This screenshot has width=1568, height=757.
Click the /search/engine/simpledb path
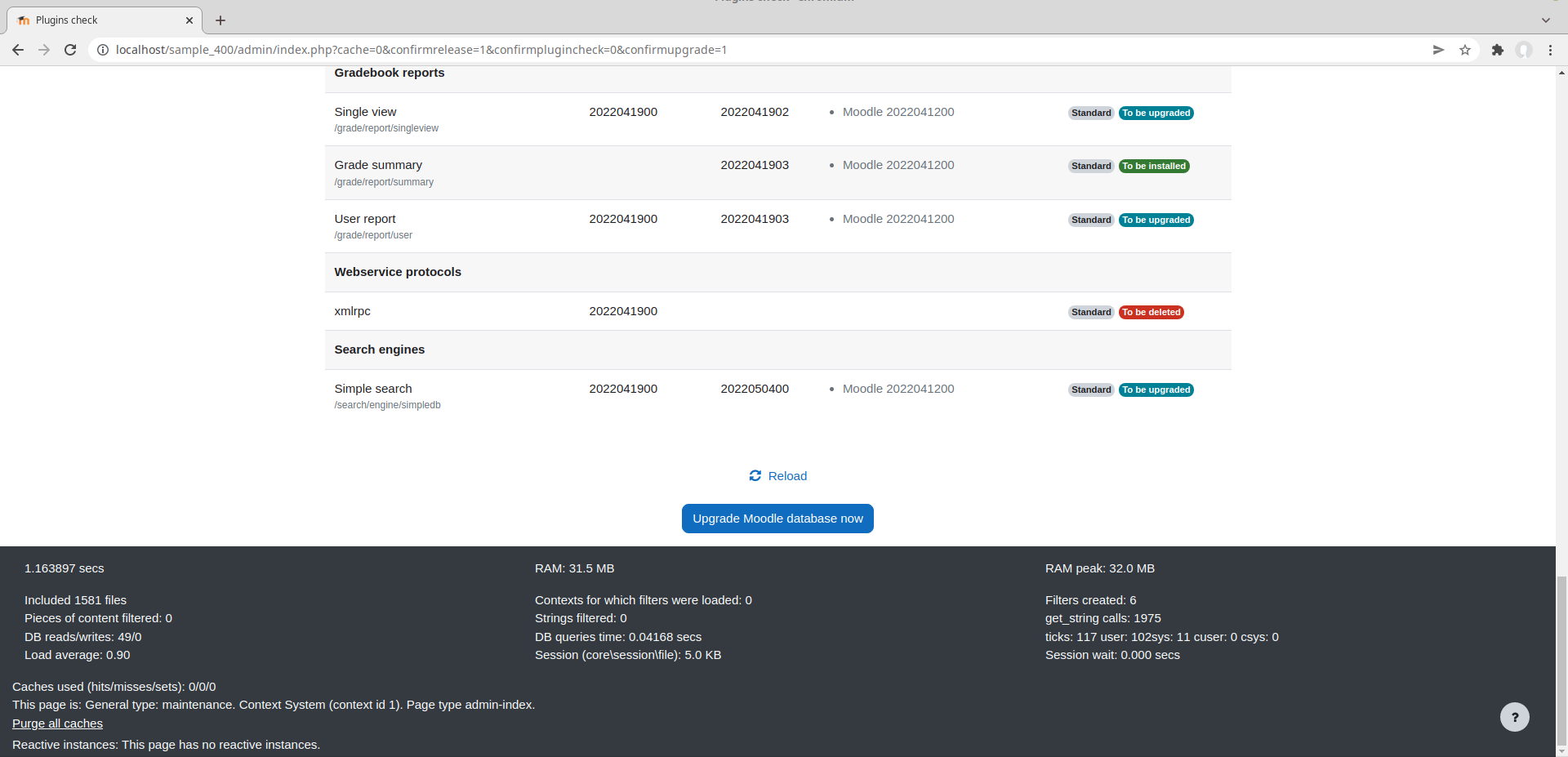[x=387, y=405]
